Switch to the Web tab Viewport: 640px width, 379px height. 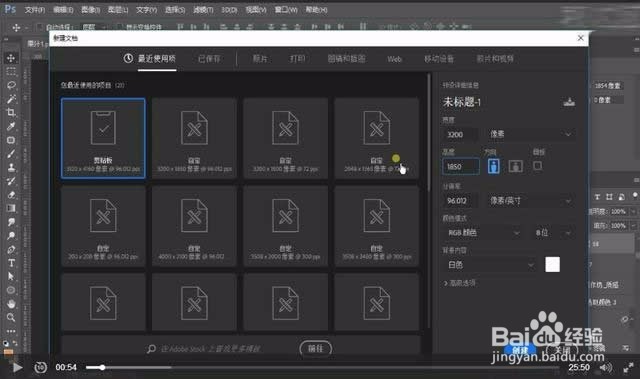click(394, 59)
